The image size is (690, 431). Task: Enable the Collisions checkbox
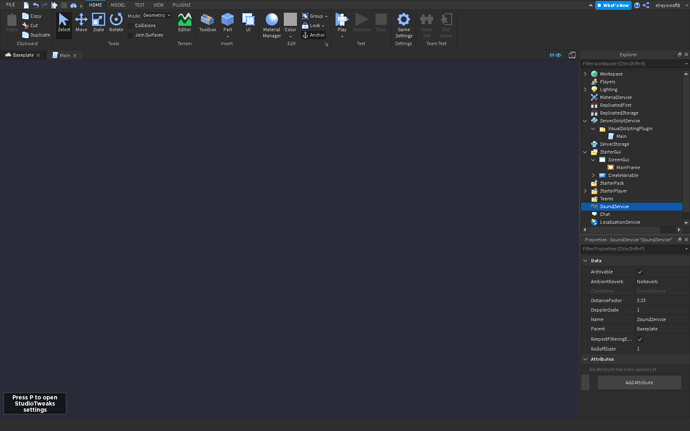tap(131, 26)
